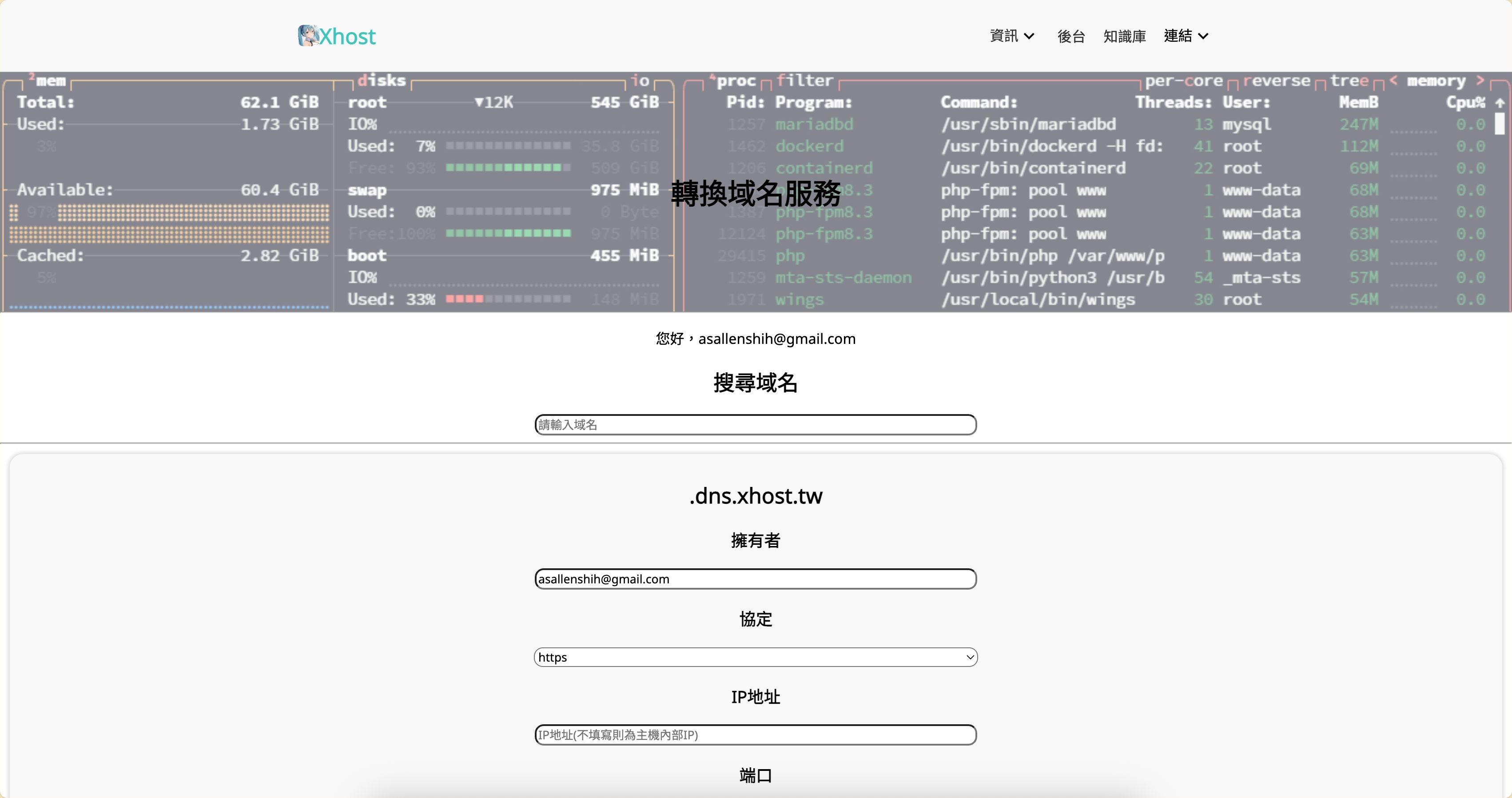Click the boot 455 MiB disk line
Viewport: 1512px width, 798px height.
tap(503, 255)
